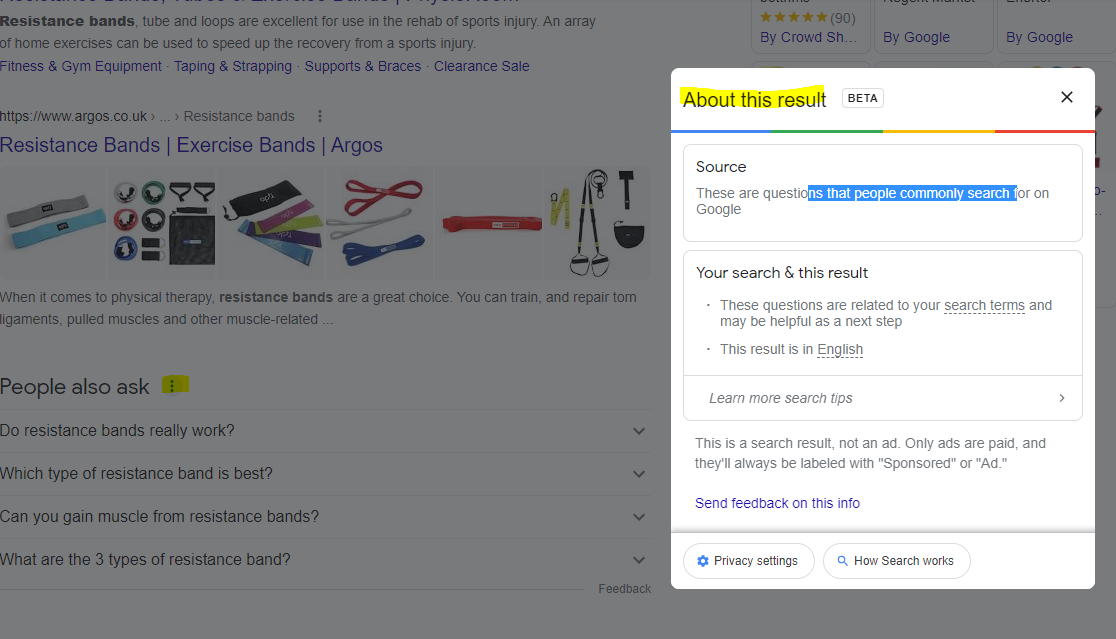Viewport: 1116px width, 639px height.
Task: Open the Supports & Braces sitelink
Action: [363, 66]
